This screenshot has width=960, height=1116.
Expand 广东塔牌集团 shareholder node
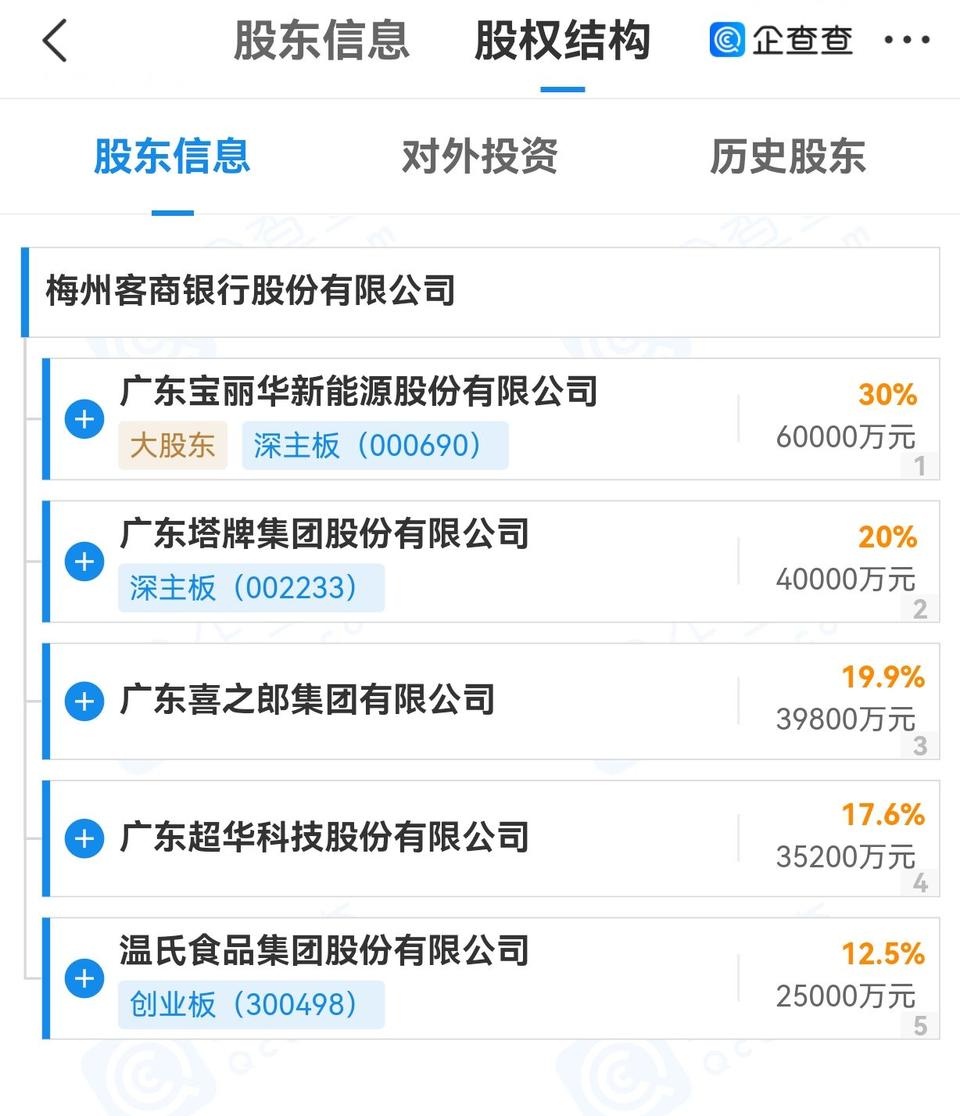[84, 561]
